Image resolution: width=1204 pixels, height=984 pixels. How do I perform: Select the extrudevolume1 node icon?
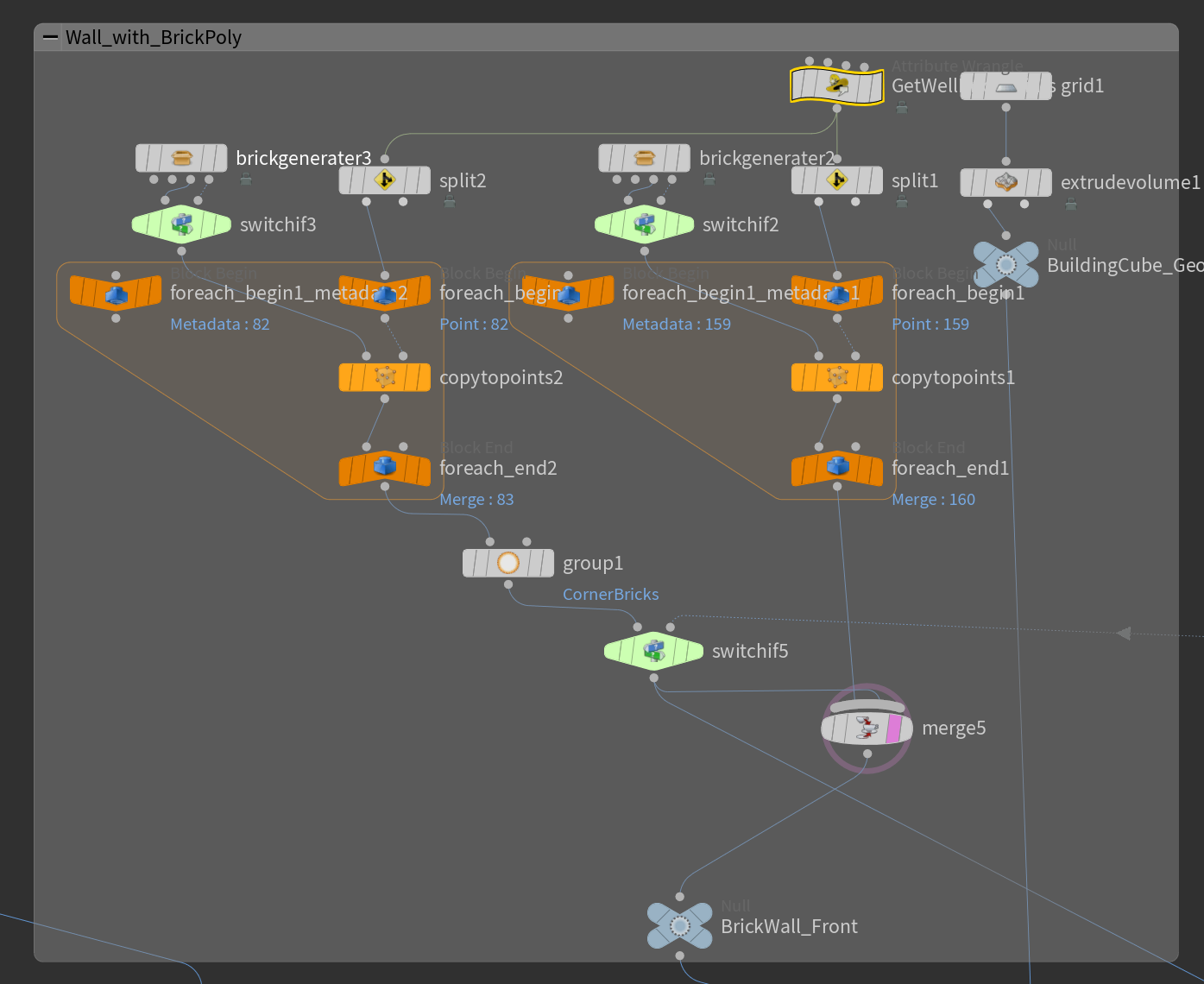click(x=1006, y=182)
